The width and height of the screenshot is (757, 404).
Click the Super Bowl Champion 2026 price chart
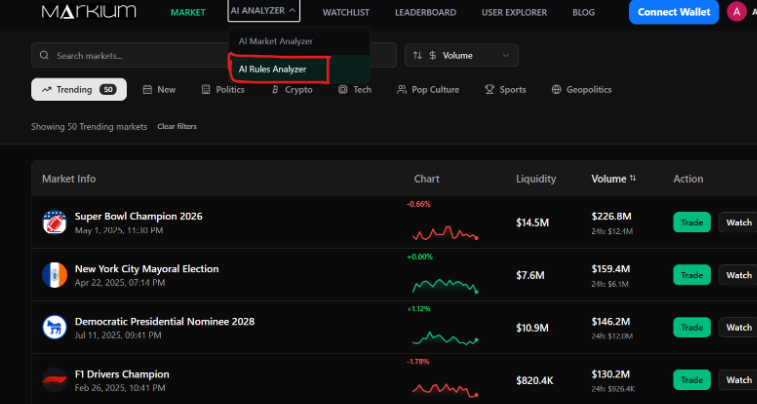(445, 233)
